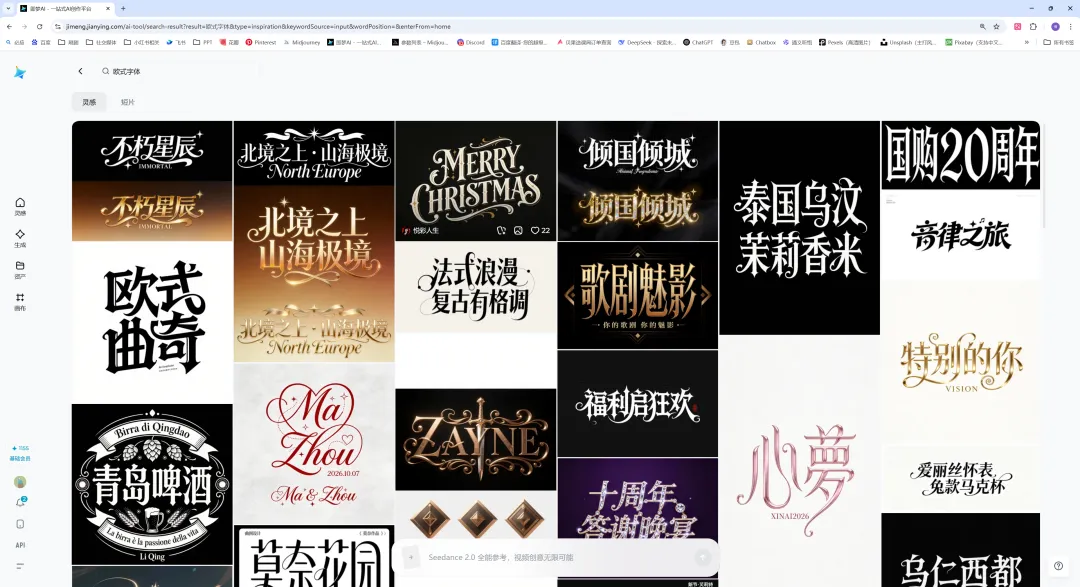Viewport: 1080px width, 587px height.
Task: Open the help question mark icon
Action: pyautogui.click(x=1059, y=566)
